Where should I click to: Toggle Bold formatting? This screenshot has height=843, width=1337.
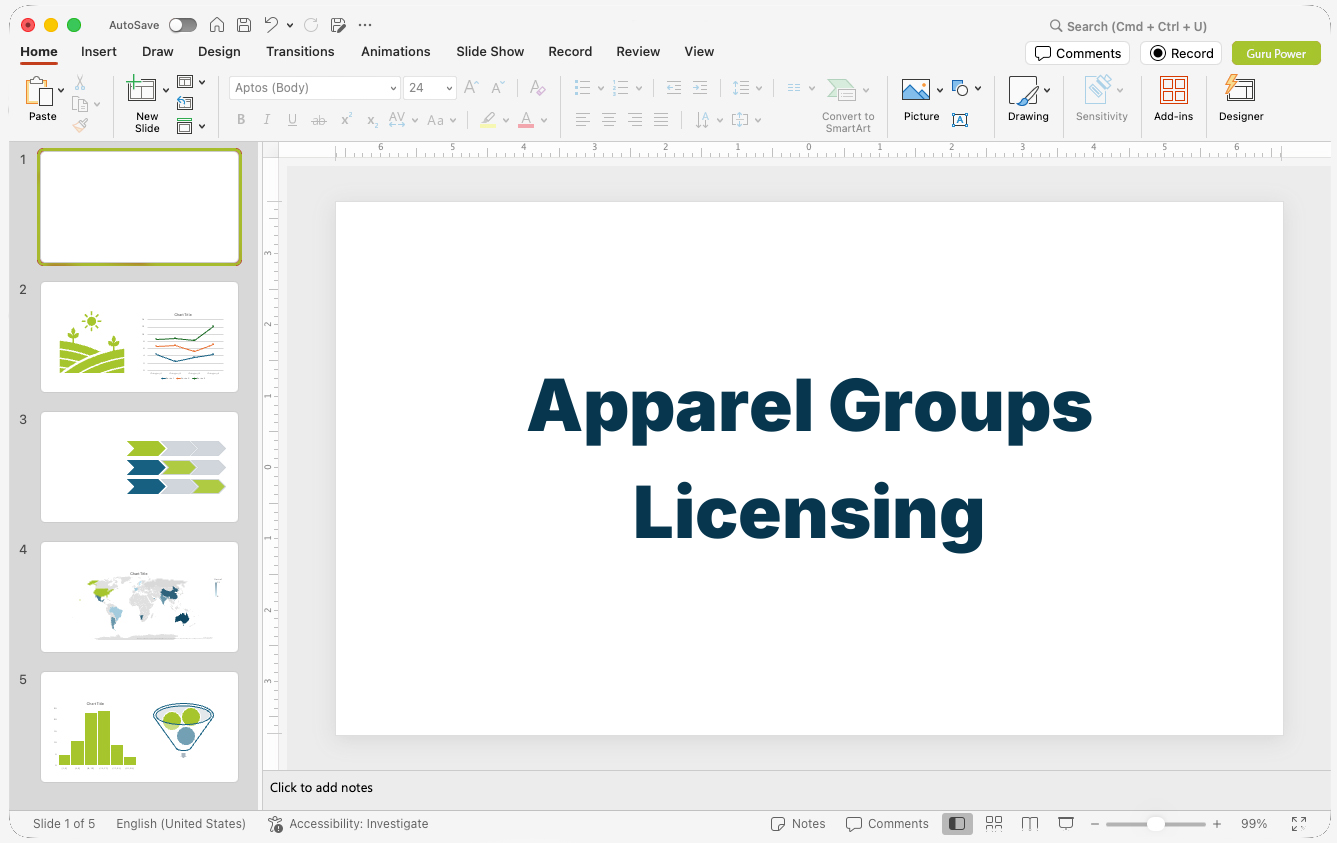(x=241, y=120)
